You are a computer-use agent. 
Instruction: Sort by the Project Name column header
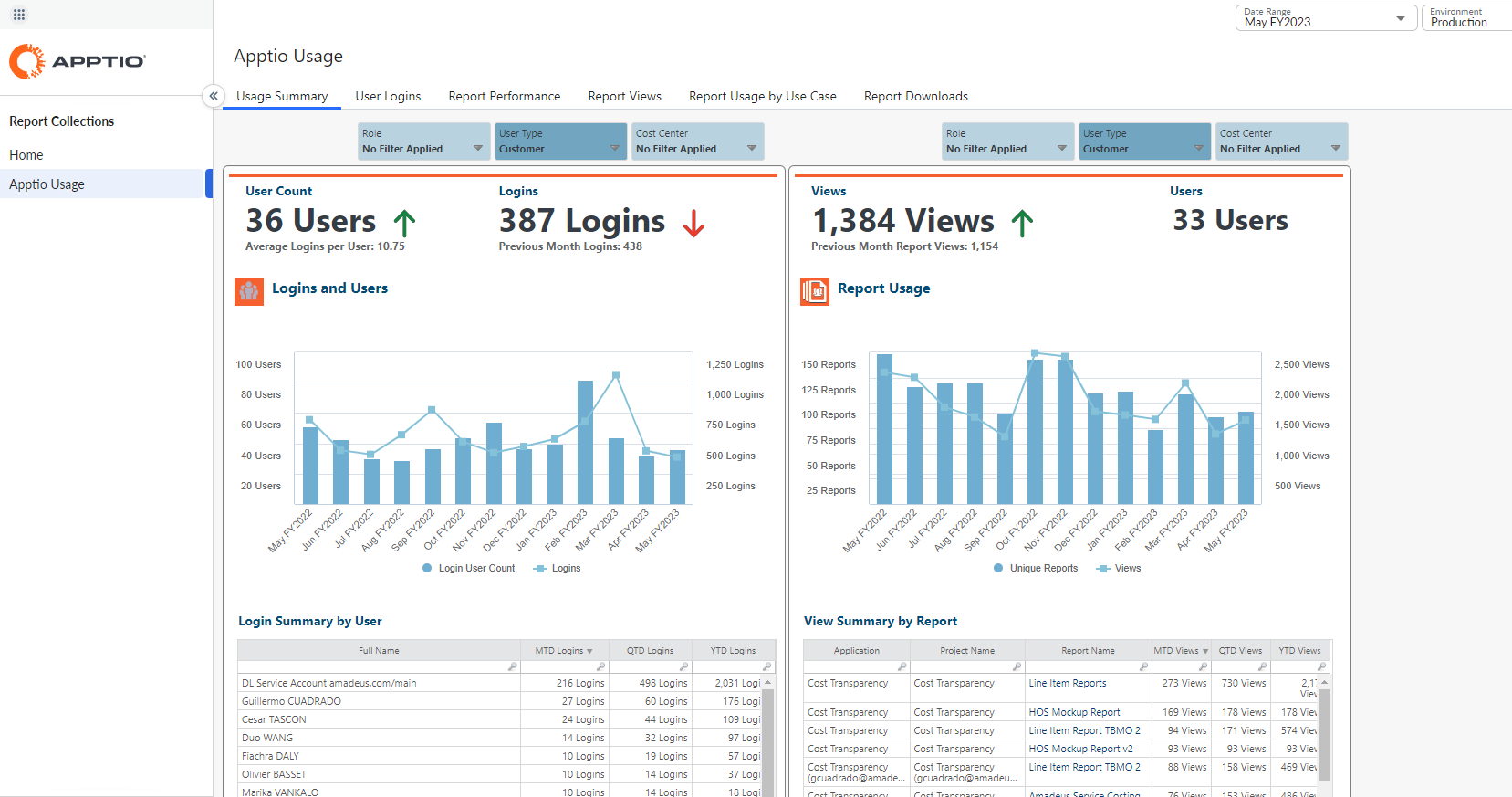[x=967, y=651]
